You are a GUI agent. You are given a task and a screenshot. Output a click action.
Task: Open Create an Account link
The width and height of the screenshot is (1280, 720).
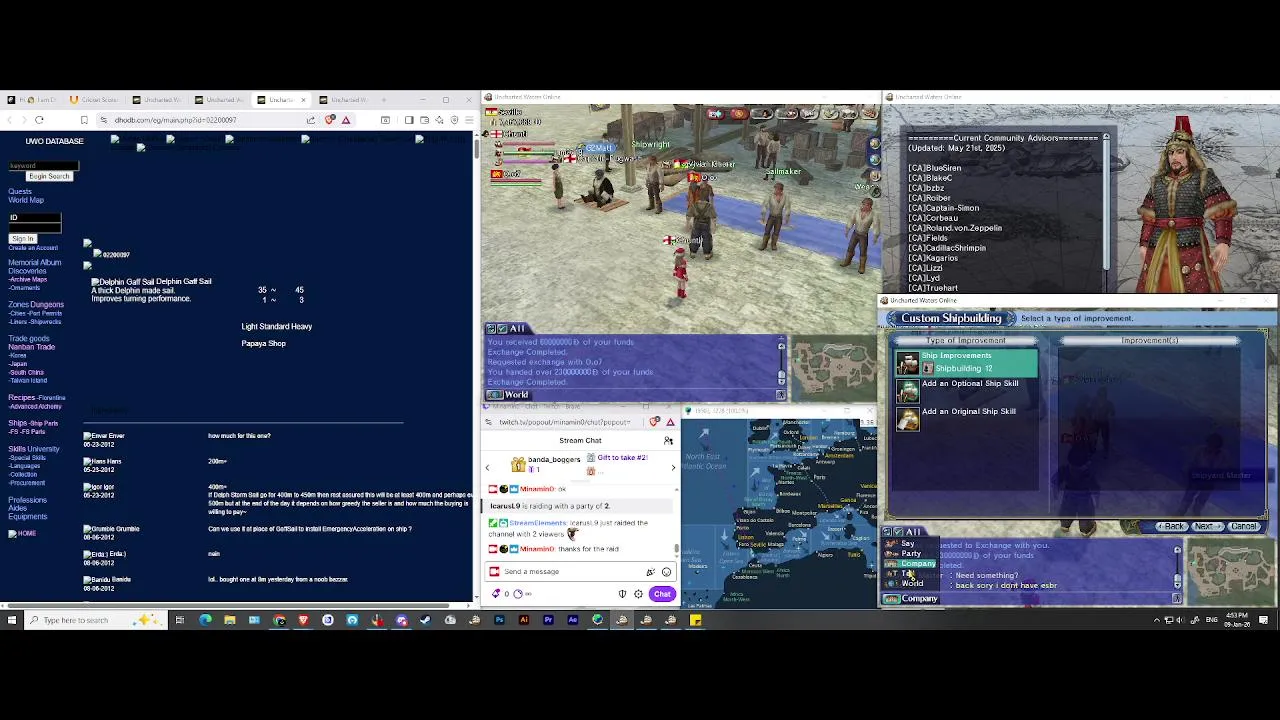pyautogui.click(x=33, y=248)
